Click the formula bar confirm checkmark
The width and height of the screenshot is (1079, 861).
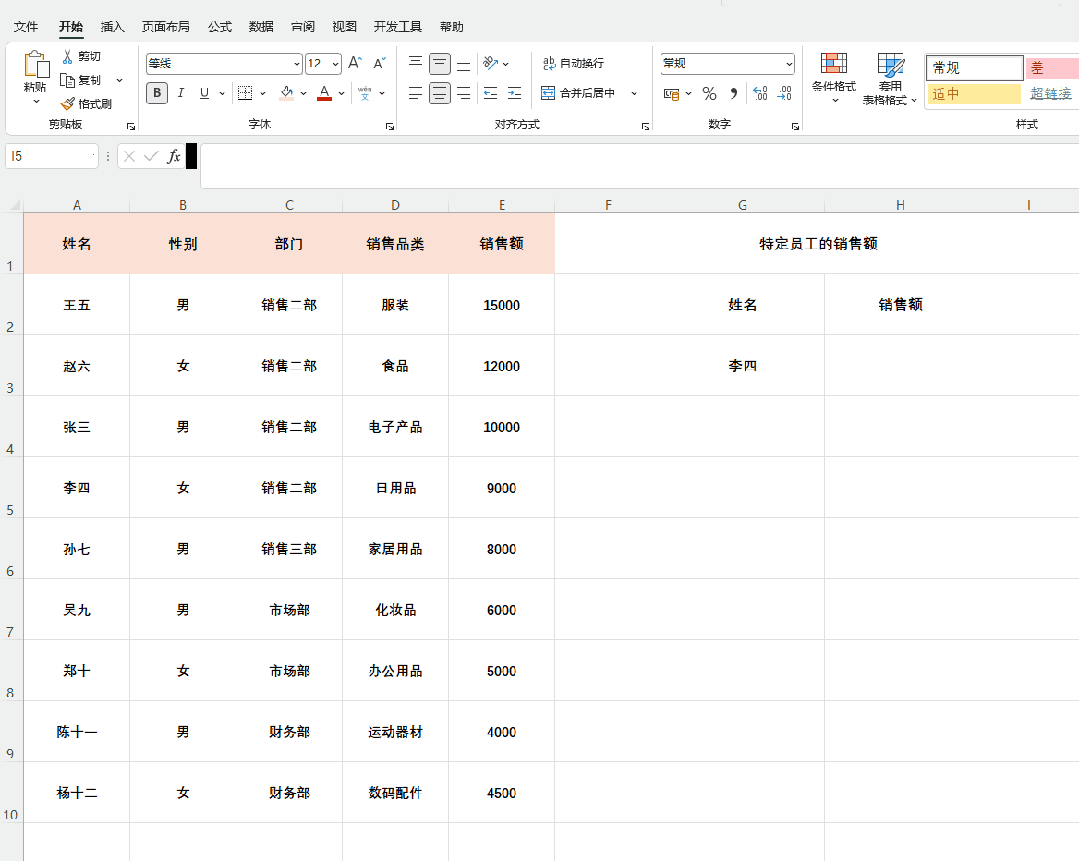click(151, 156)
